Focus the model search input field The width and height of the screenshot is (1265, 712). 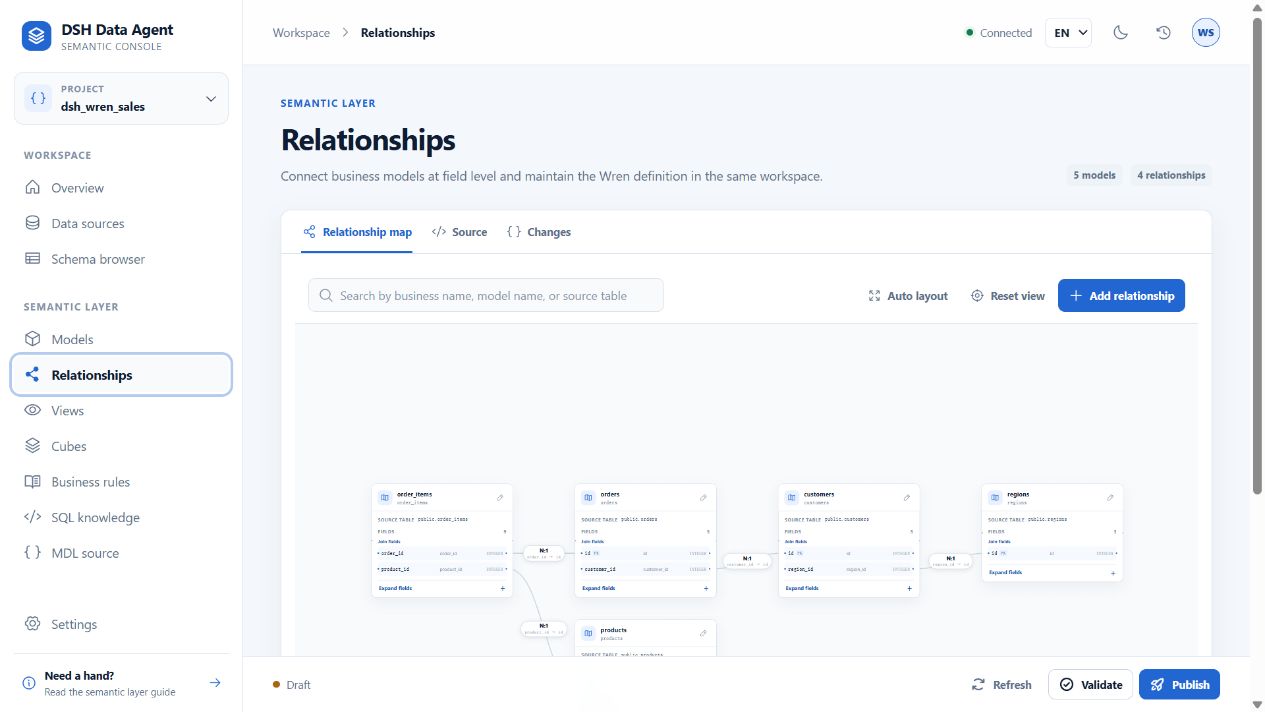[x=486, y=296]
